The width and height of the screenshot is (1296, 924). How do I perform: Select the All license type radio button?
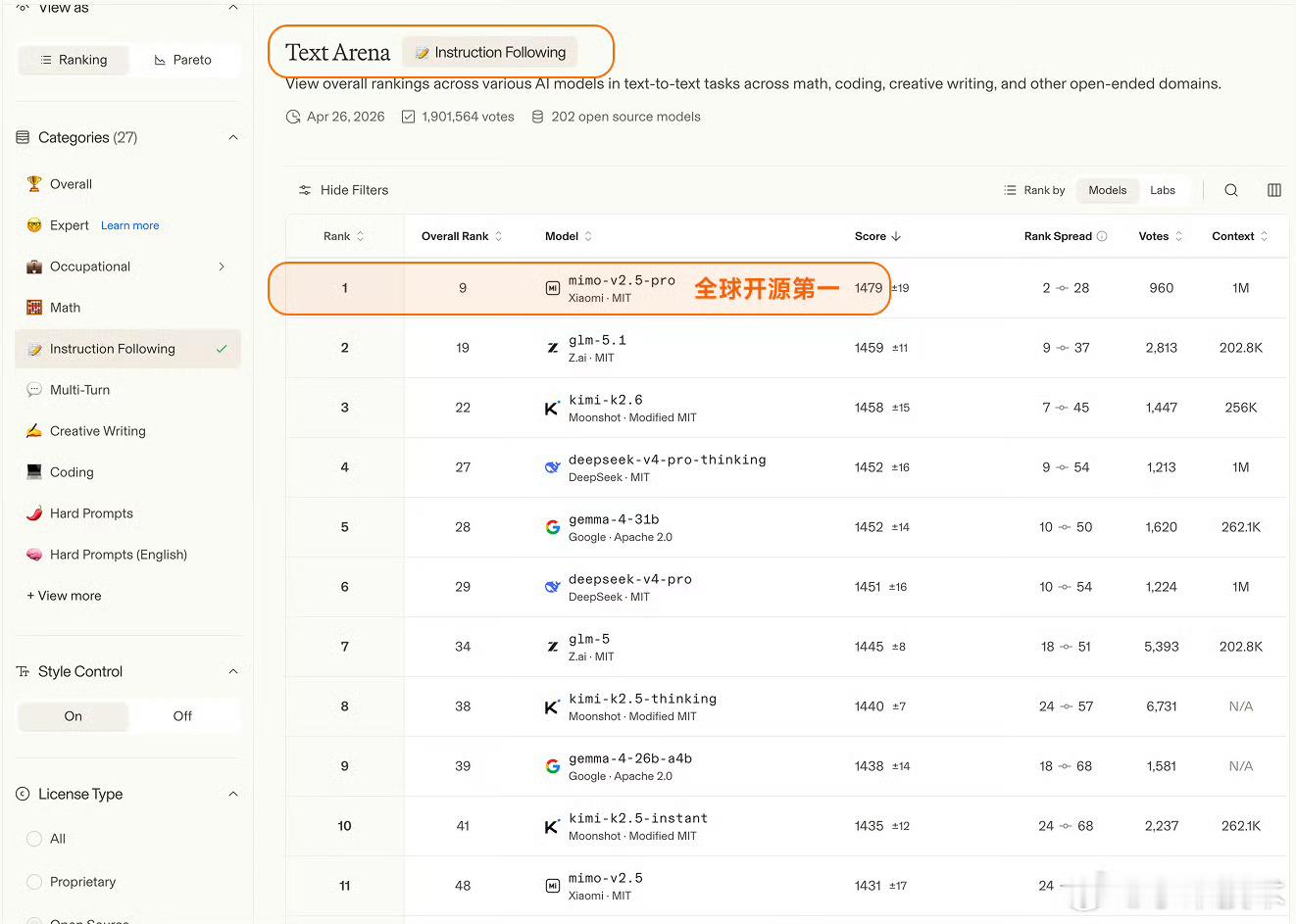tap(34, 839)
